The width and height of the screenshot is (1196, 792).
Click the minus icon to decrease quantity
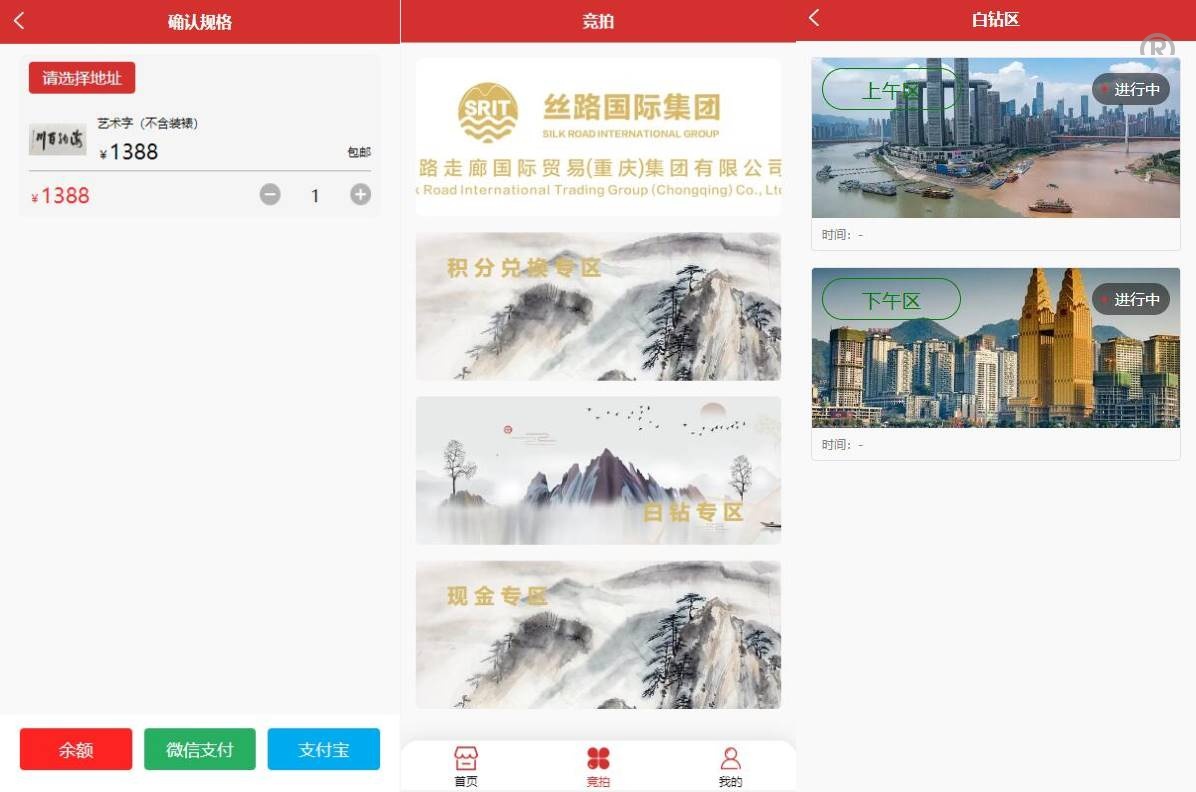(270, 195)
